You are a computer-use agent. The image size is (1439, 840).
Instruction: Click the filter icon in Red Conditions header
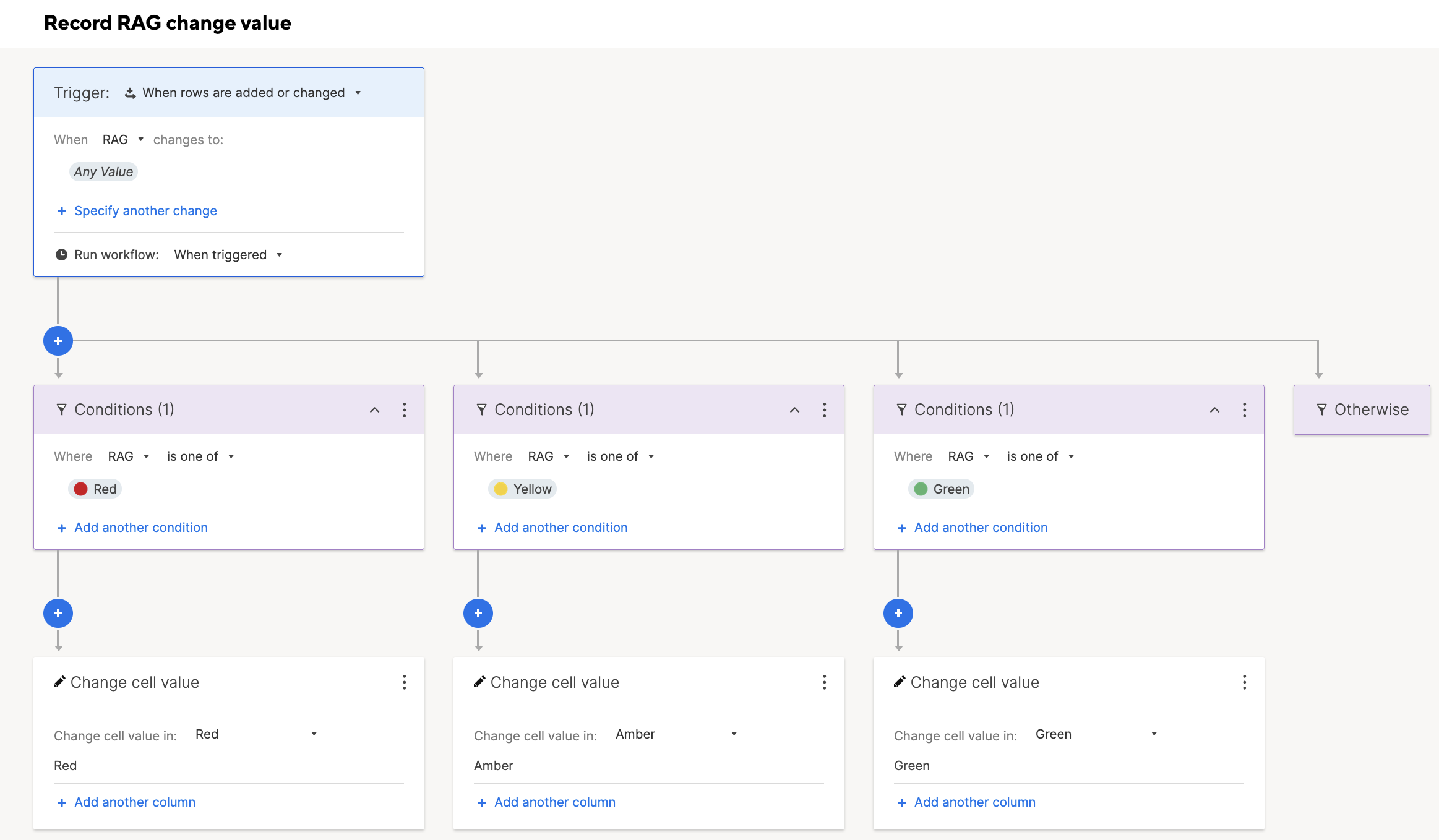point(61,409)
